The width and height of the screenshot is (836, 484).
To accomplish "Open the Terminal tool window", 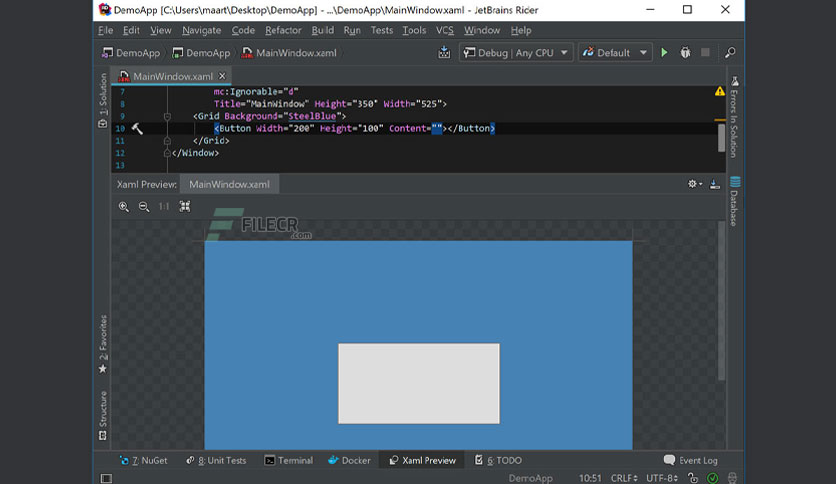I will coord(288,461).
